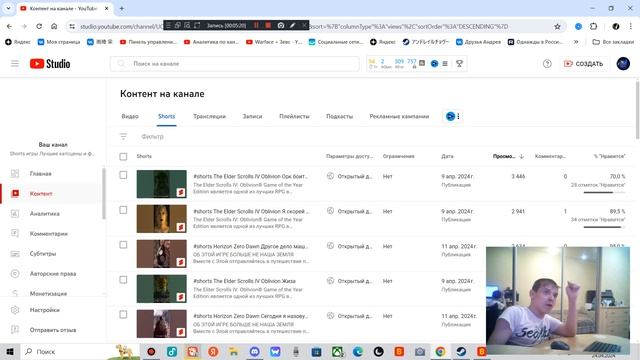The height and width of the screenshot is (360, 640).
Task: Select checkbox for Oblivion Орк short
Action: tap(123, 175)
